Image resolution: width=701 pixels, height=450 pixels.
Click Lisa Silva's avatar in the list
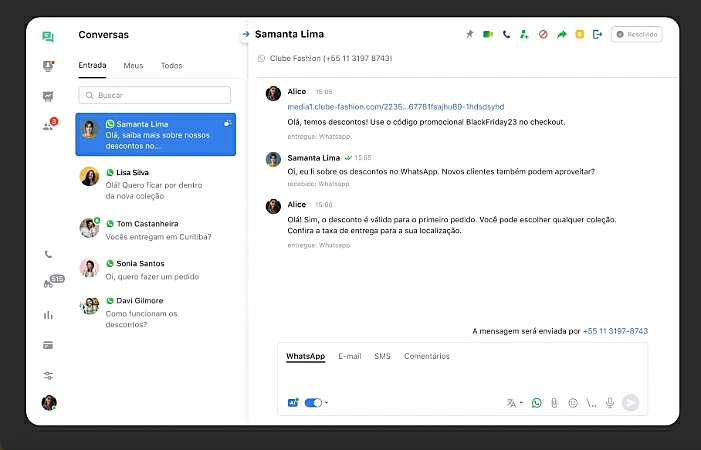coord(89,176)
